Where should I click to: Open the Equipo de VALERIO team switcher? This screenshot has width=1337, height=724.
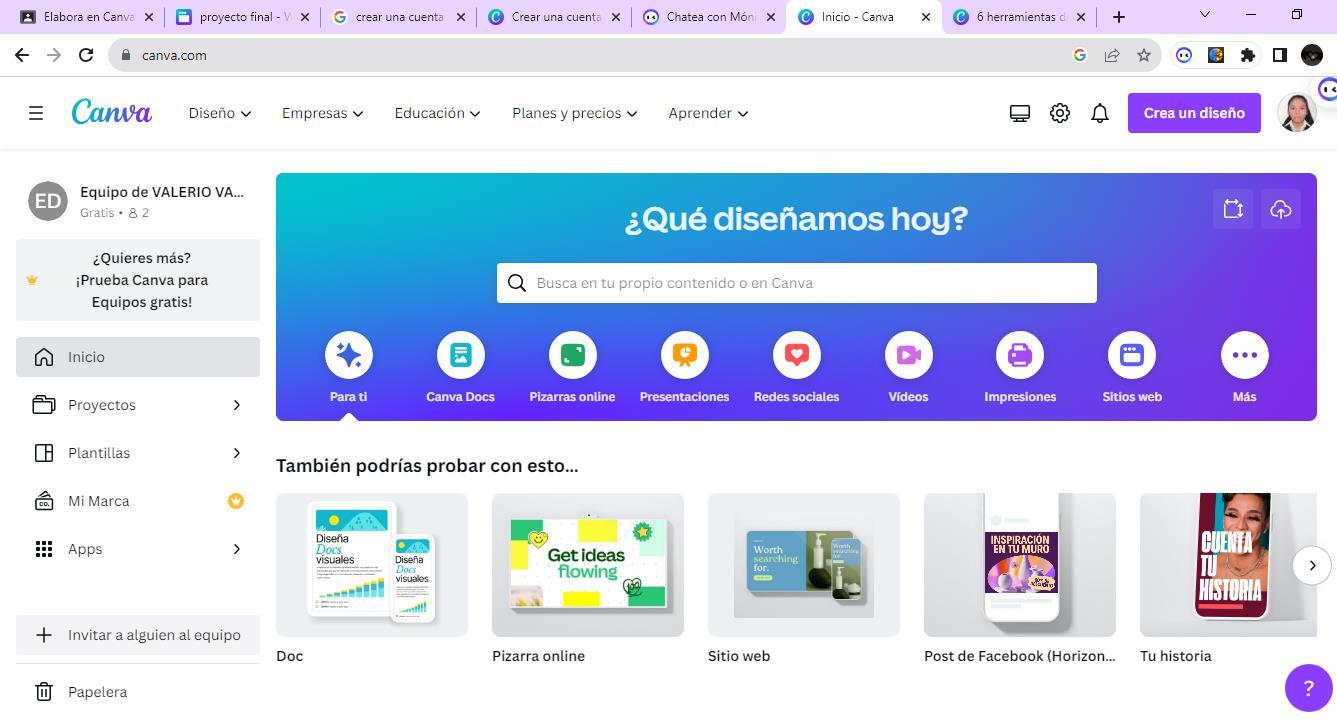tap(138, 201)
